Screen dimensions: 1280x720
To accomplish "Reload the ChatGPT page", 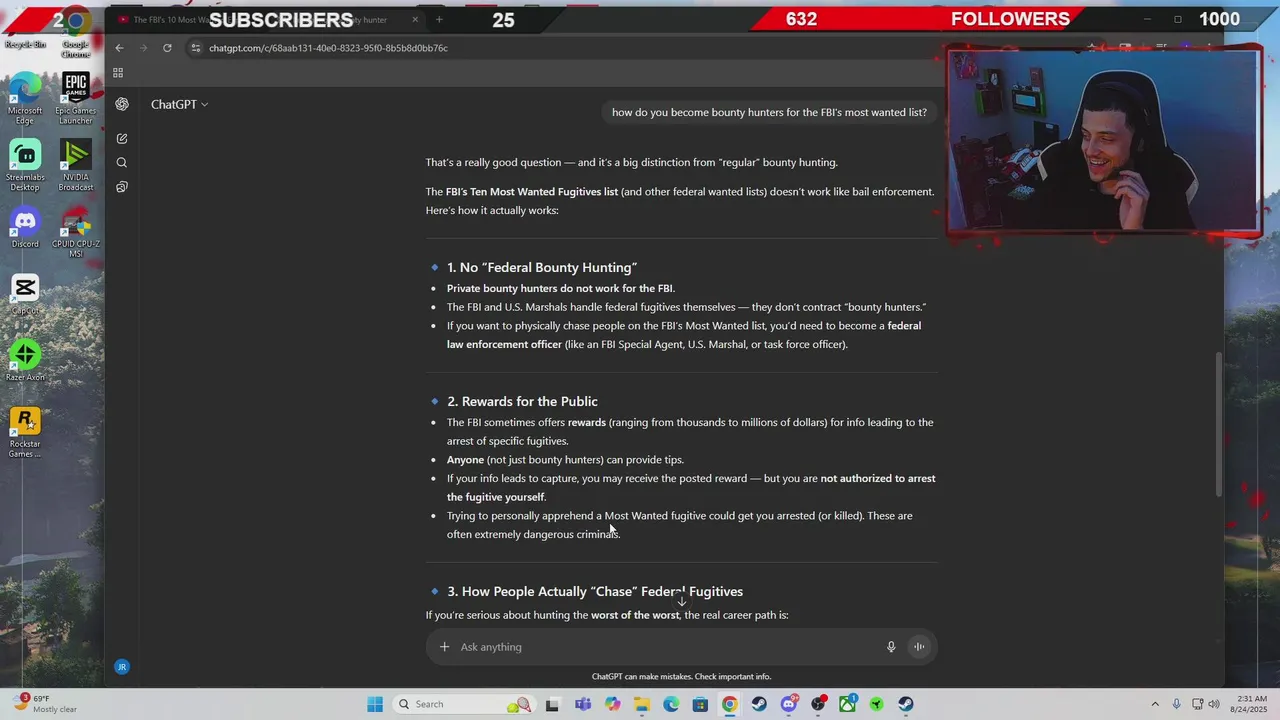I will point(167,48).
